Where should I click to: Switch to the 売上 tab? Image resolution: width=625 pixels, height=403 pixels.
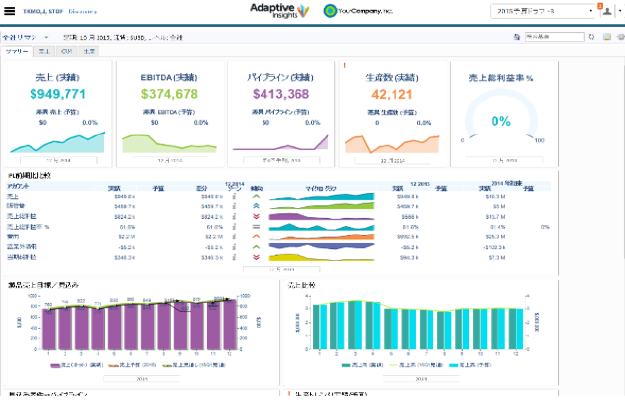coord(43,49)
